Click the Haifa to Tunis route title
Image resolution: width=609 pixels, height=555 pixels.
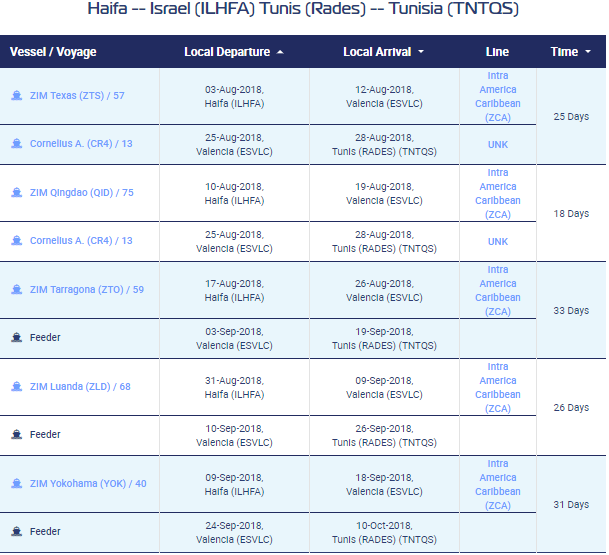point(303,9)
